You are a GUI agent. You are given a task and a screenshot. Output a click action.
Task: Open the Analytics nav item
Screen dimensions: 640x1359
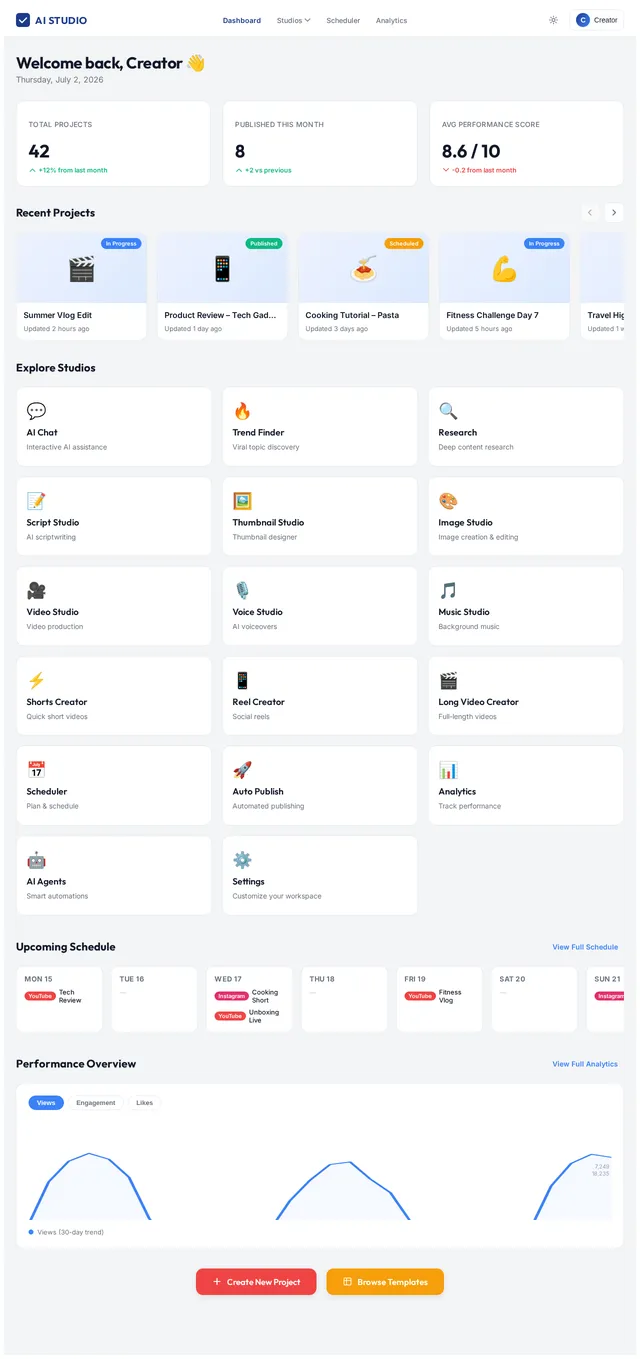pyautogui.click(x=391, y=20)
